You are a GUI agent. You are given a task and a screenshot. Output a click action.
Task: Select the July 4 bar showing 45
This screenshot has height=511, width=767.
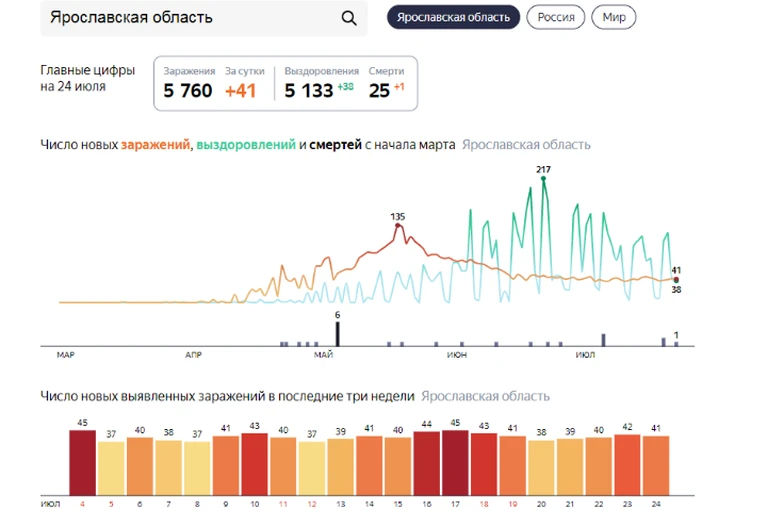82,463
